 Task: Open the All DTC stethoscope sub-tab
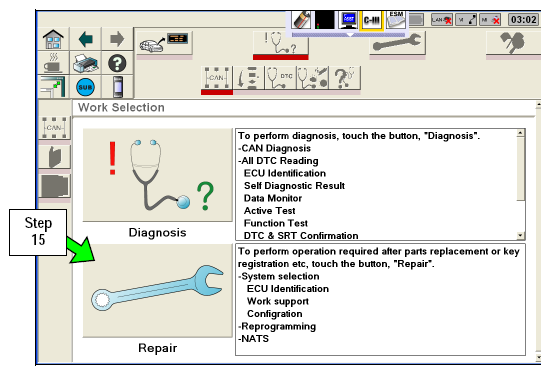[x=280, y=78]
